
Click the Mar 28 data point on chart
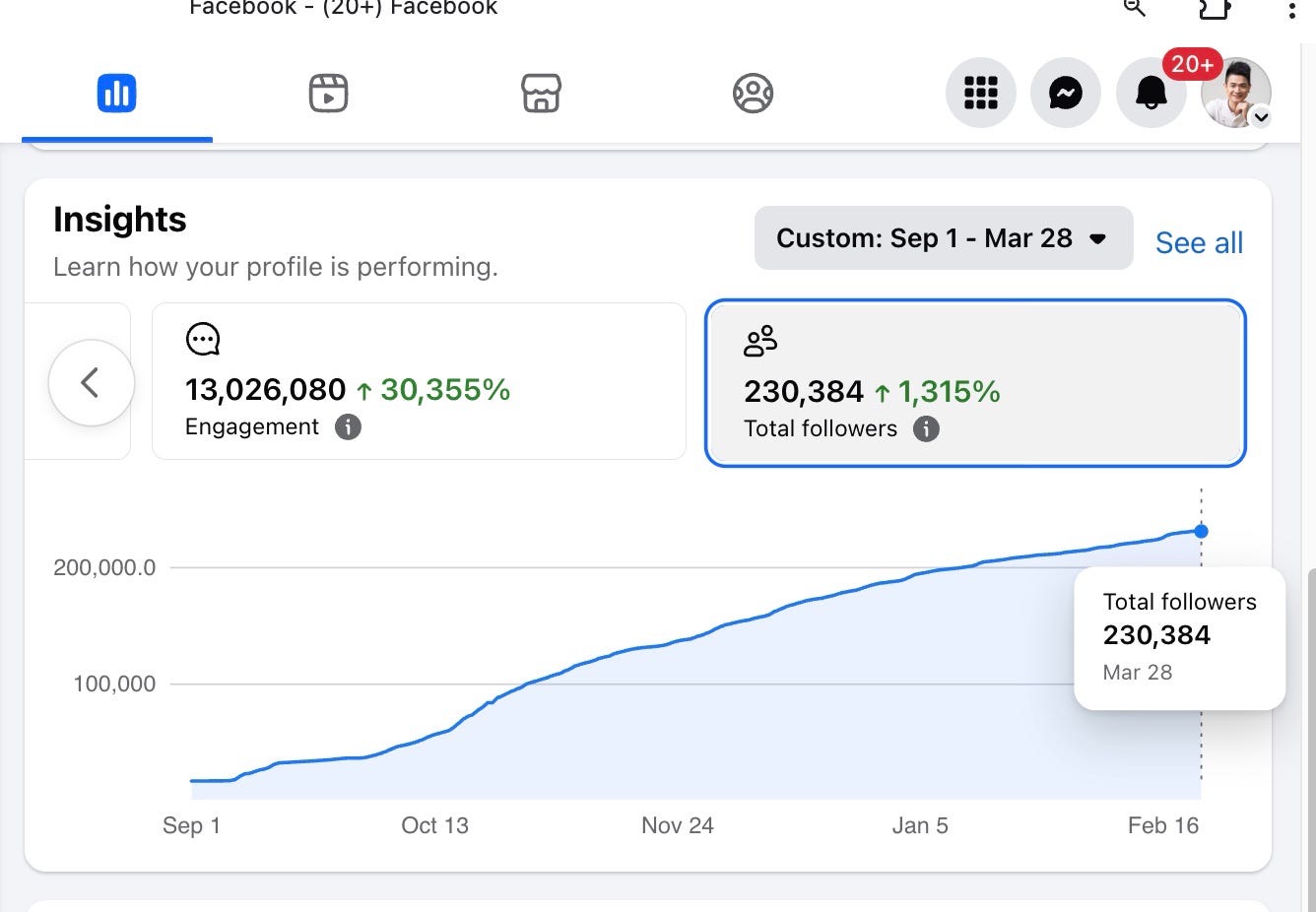[x=1201, y=531]
